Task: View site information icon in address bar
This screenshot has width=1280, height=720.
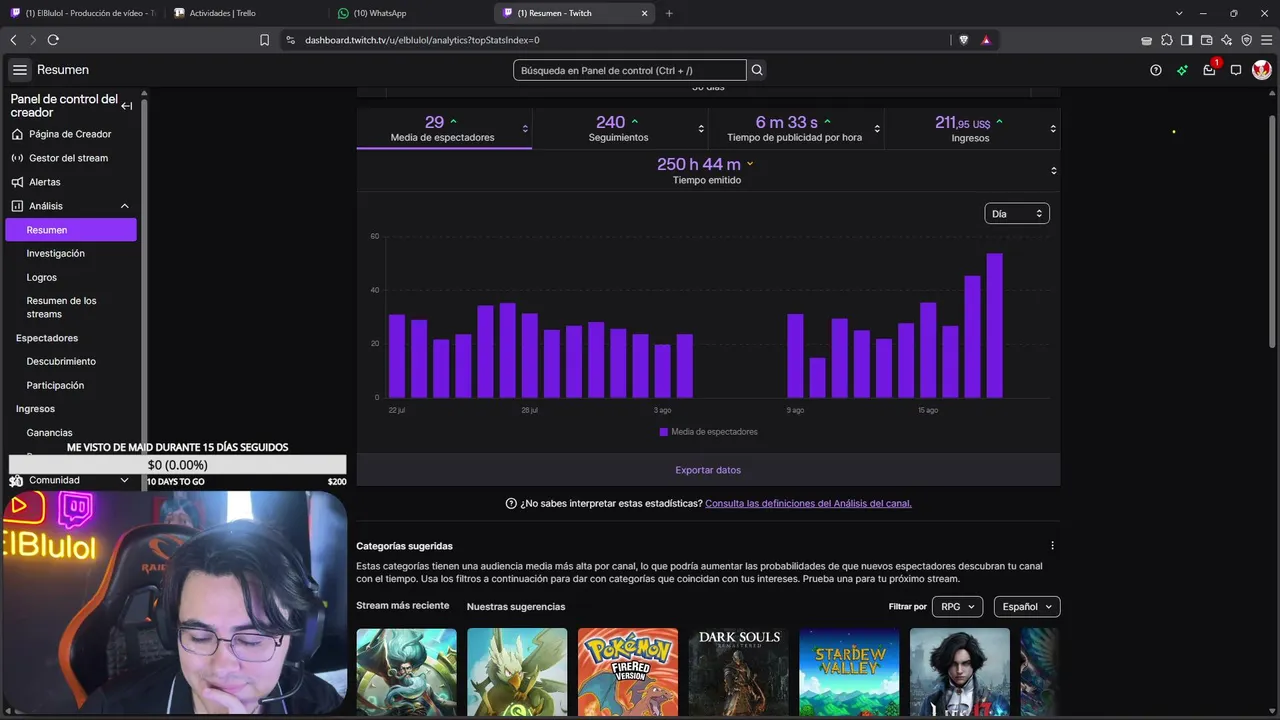Action: (291, 40)
